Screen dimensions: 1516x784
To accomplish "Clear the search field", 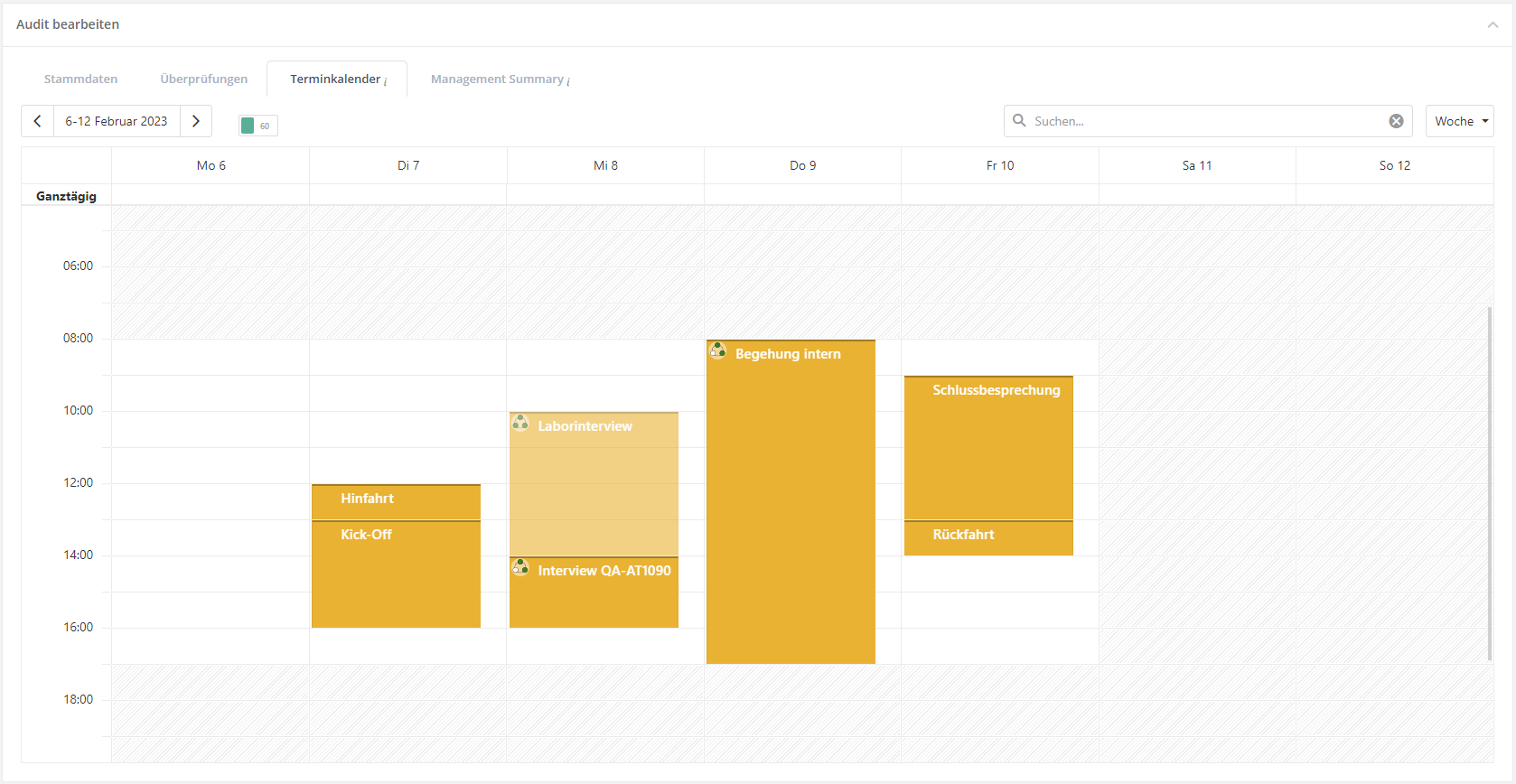I will pos(1396,121).
